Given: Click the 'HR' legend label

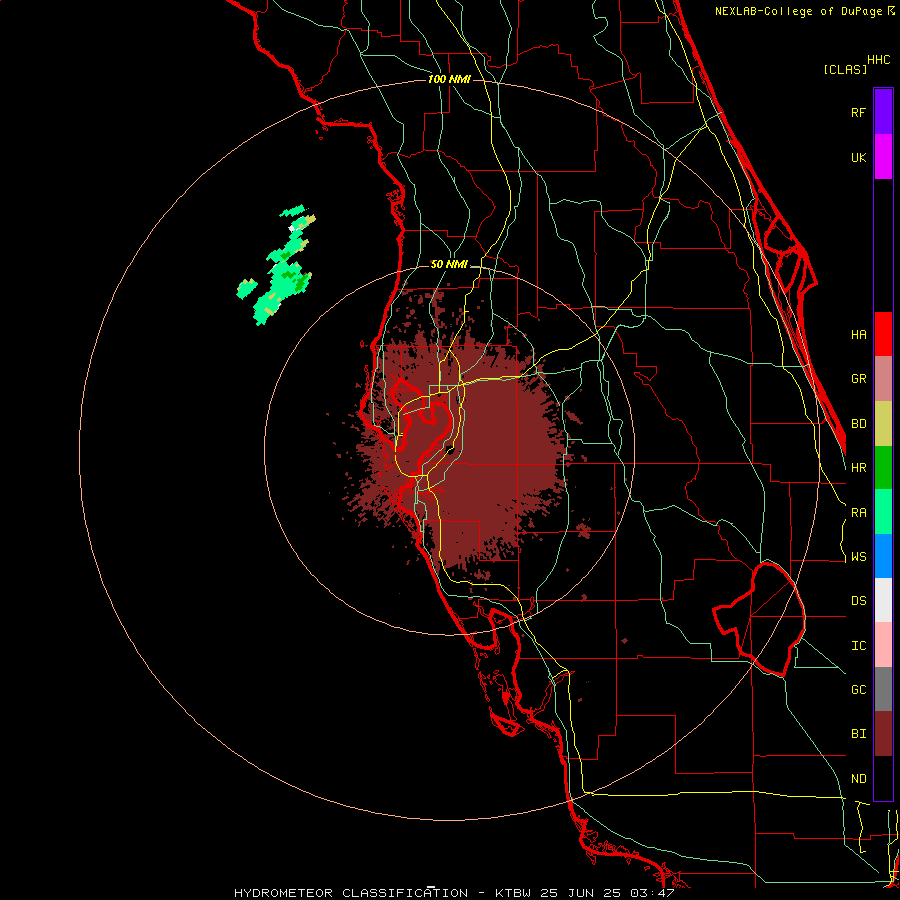Looking at the screenshot, I should click(859, 468).
